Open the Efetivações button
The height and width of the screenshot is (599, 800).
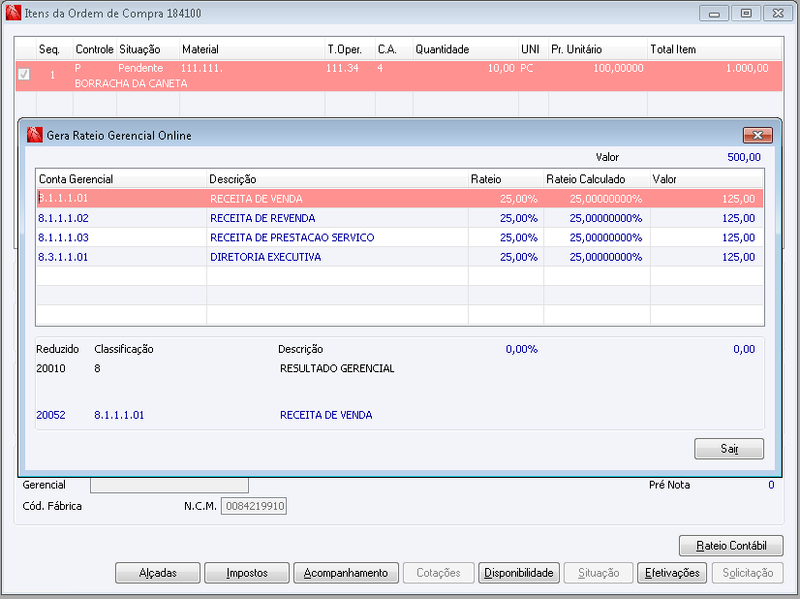click(x=672, y=572)
